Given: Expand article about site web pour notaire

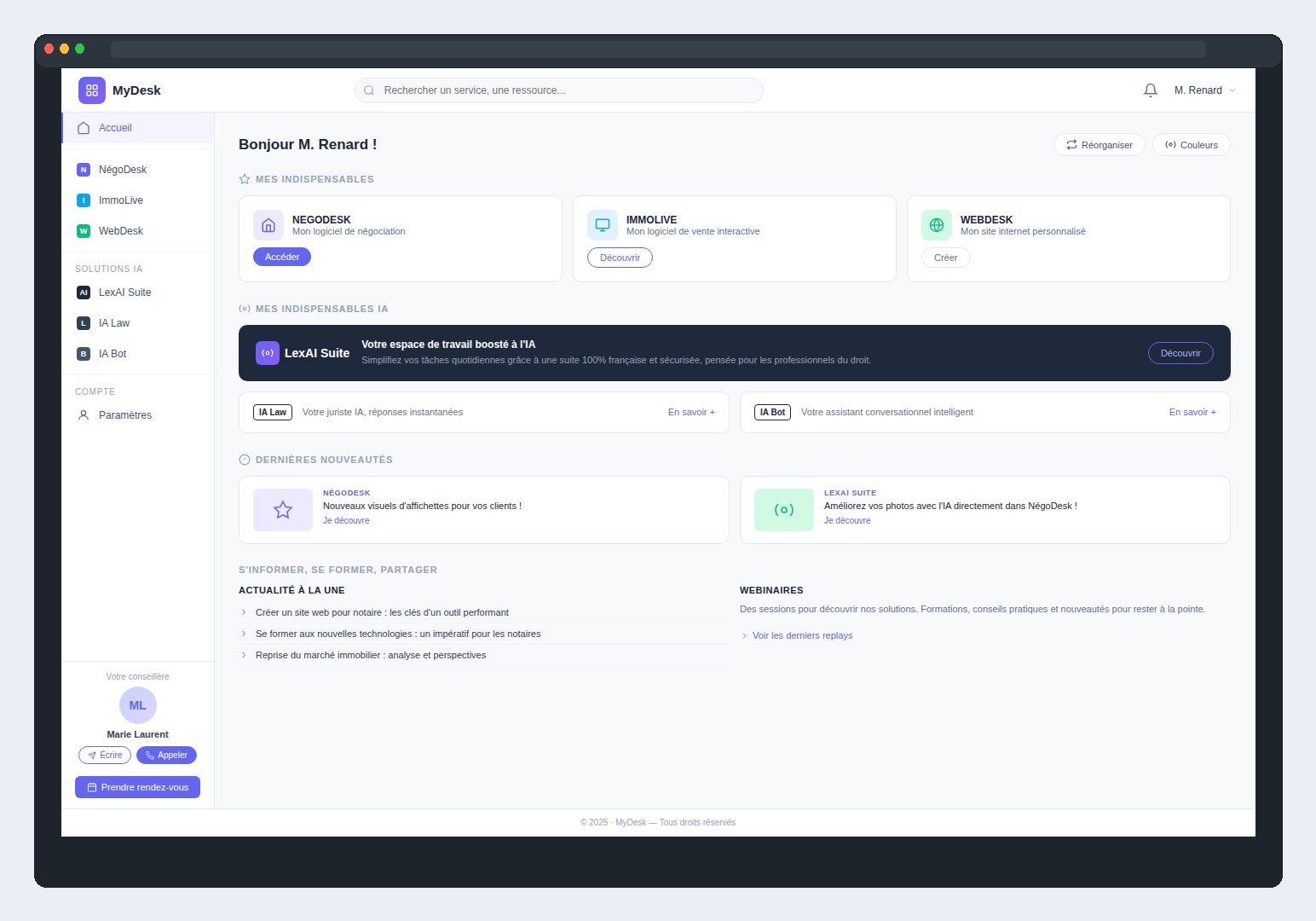Looking at the screenshot, I should coord(484,612).
